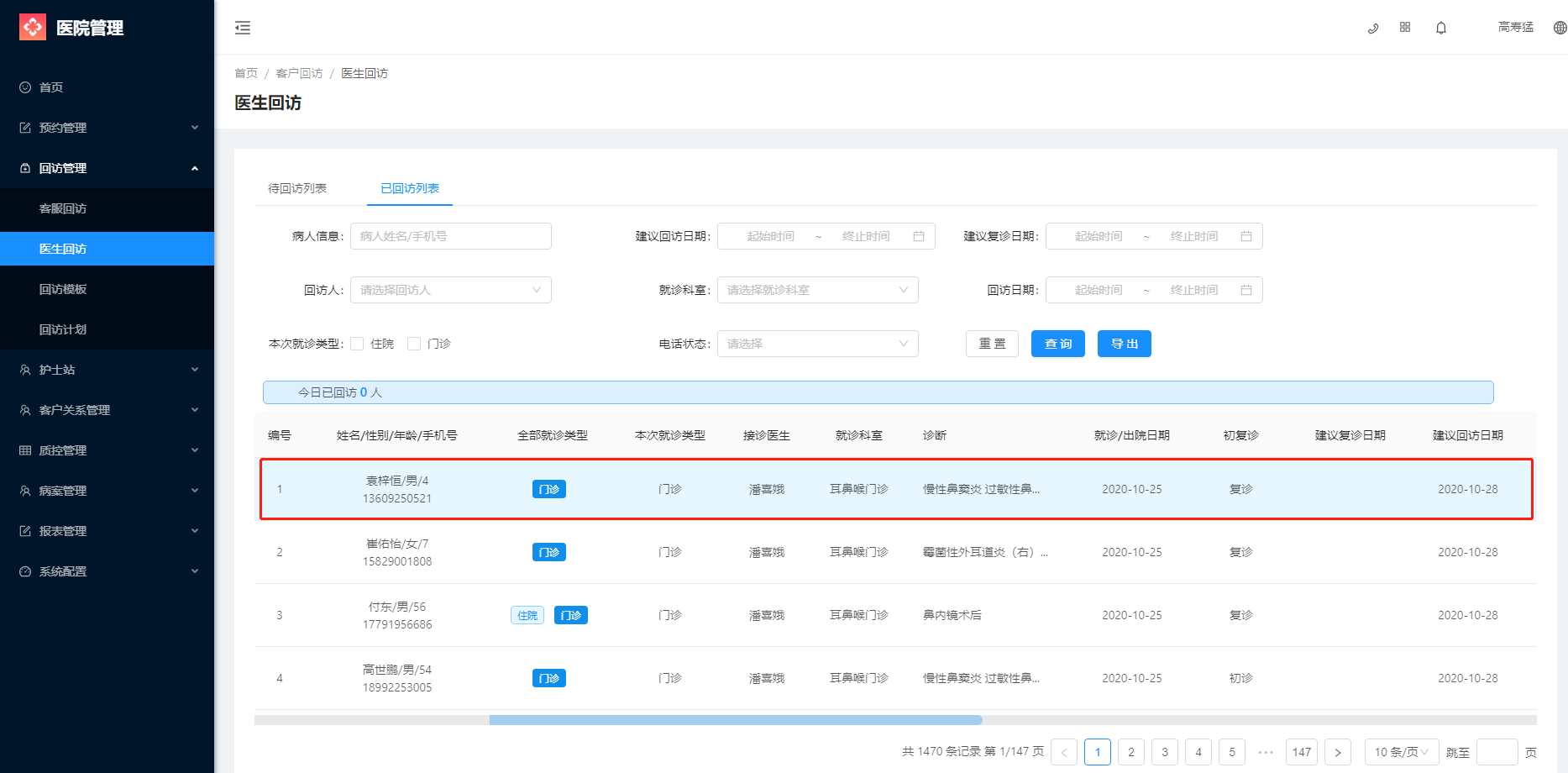Image resolution: width=1568 pixels, height=773 pixels.
Task: Click diagnosis cell 鼻内镜术后
Action: tap(952, 615)
